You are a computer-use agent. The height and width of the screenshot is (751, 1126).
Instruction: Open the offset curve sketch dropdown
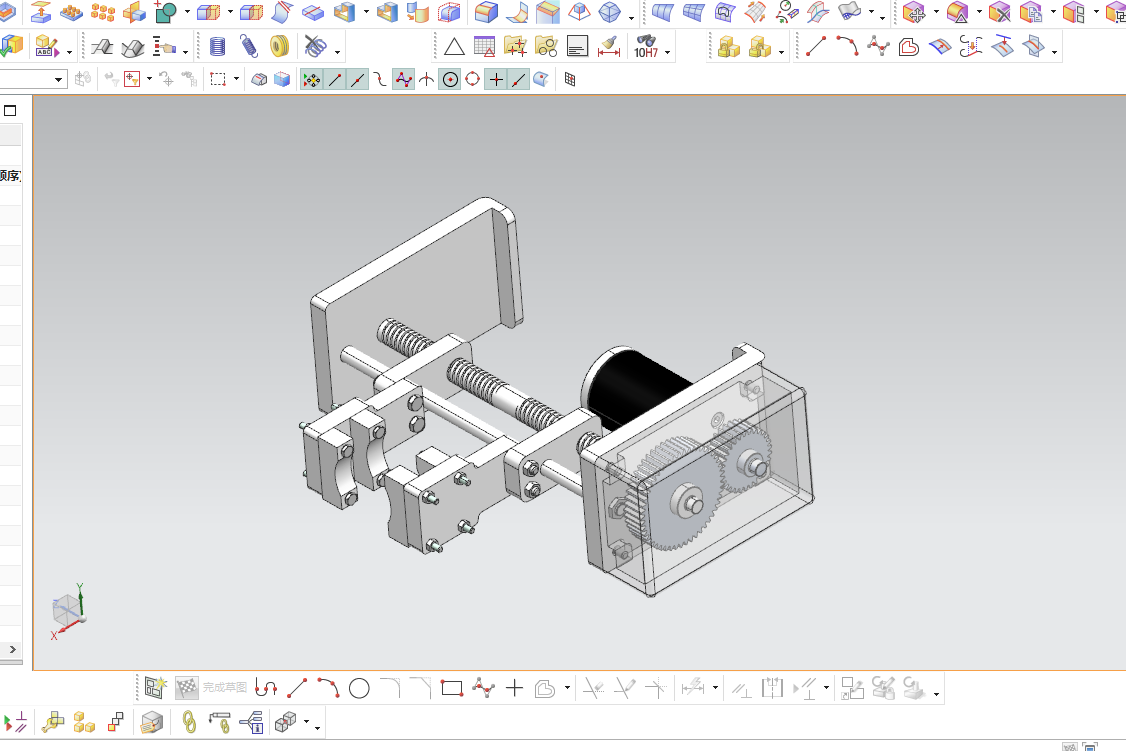pyautogui.click(x=567, y=688)
